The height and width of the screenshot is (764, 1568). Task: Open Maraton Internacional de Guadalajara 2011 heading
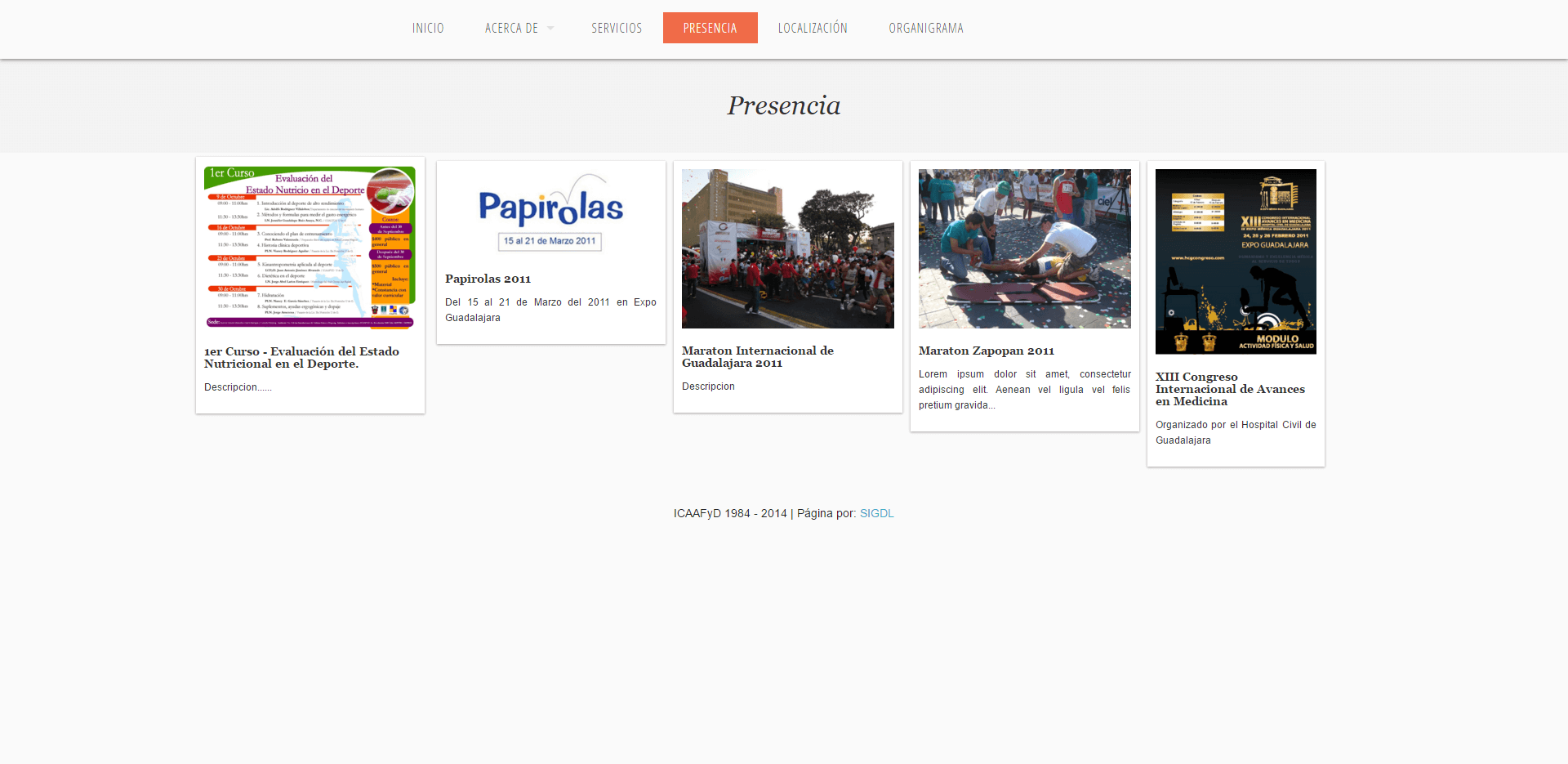pos(757,356)
